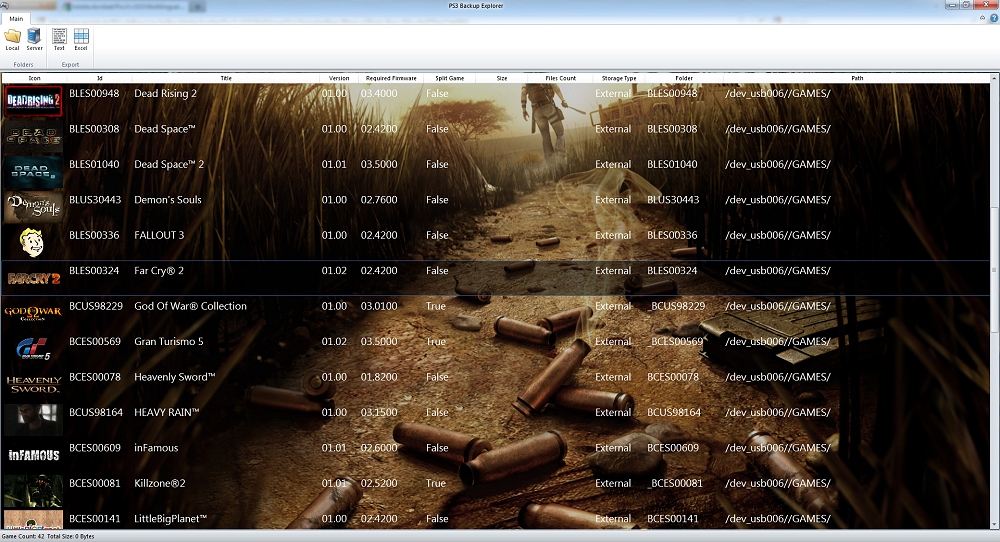Screen dimensions: 1000x542
Task: Sort by the Id column header
Action: [99, 78]
